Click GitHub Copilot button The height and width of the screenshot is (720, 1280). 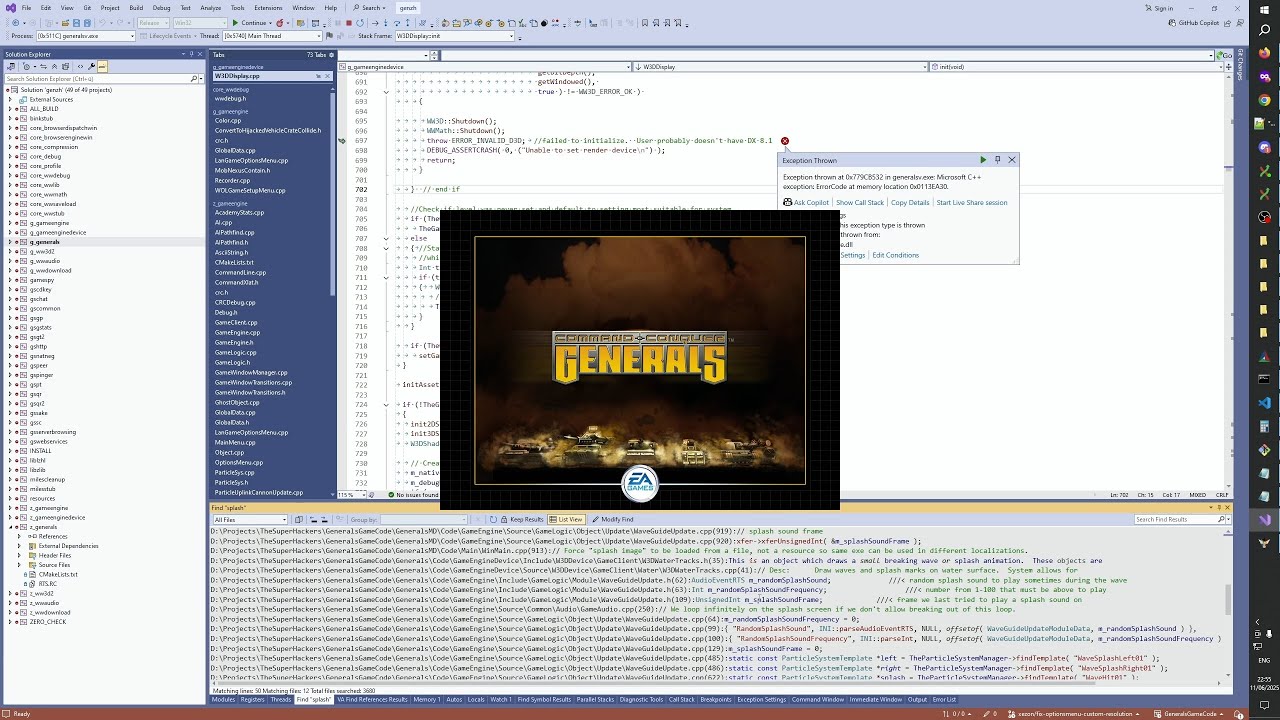coord(1193,22)
